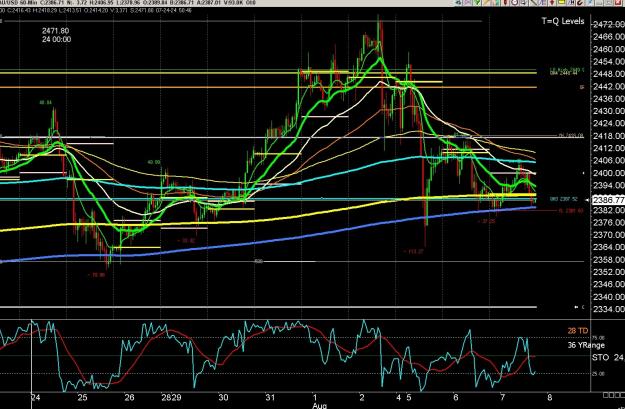Click date label 6 on time axis
The width and height of the screenshot is (625, 409).
click(456, 397)
